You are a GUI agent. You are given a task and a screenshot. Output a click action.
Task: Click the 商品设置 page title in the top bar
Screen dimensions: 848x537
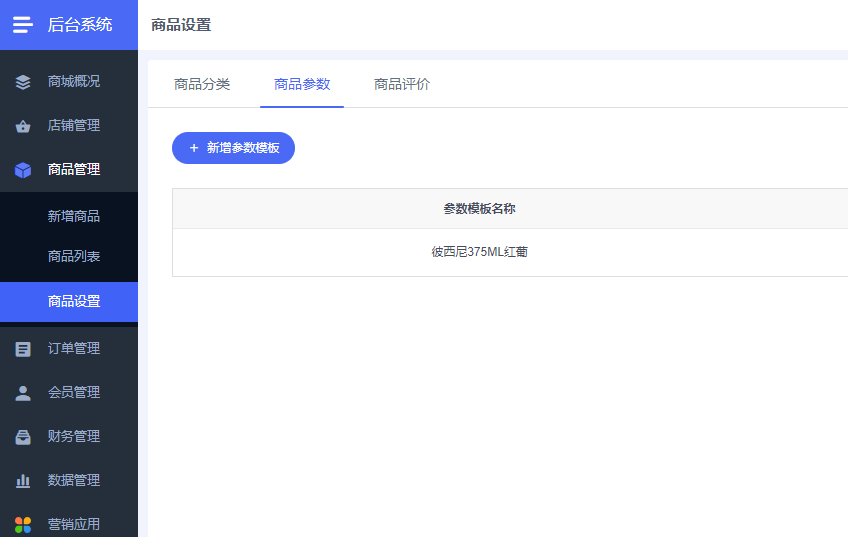[181, 25]
